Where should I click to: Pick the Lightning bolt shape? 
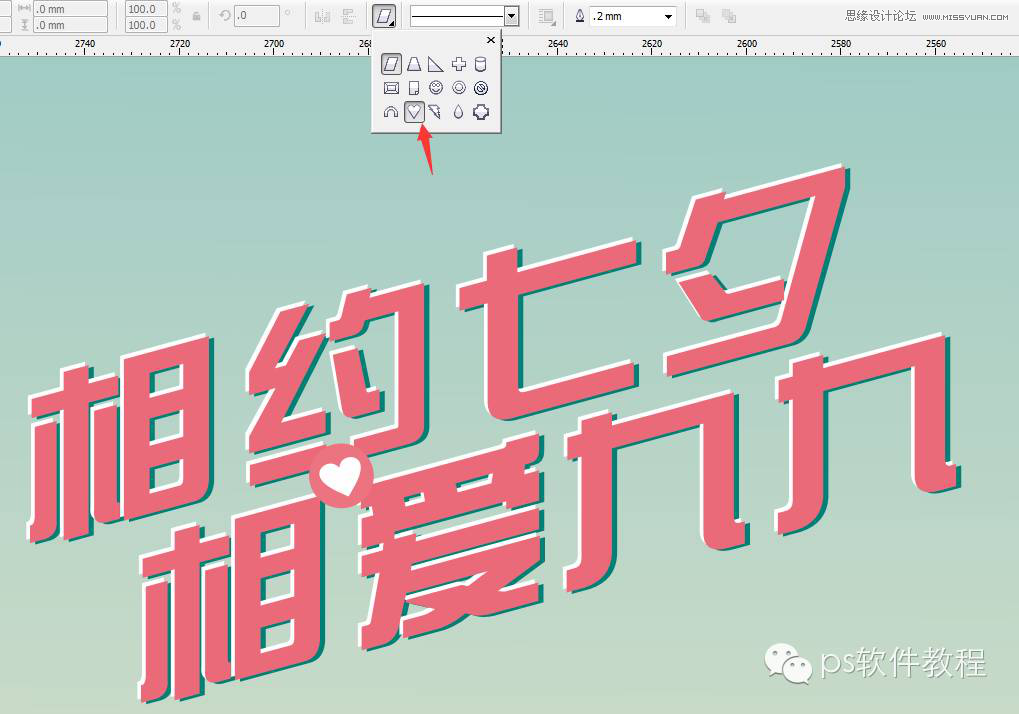click(436, 112)
